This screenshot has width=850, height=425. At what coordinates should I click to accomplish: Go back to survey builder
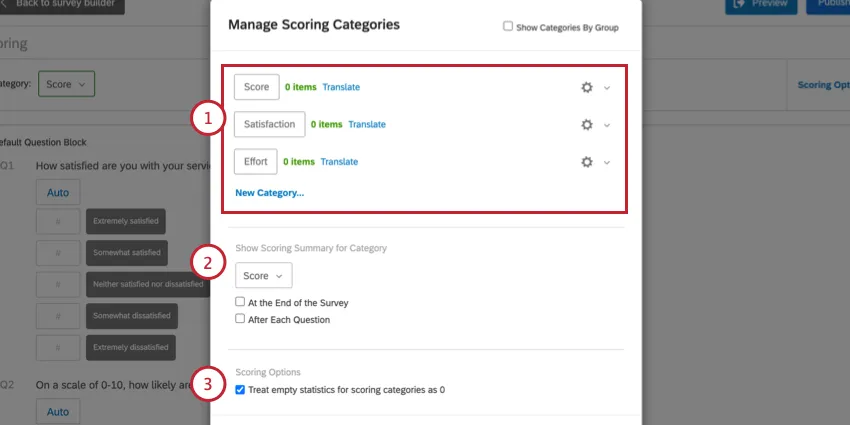coord(63,4)
